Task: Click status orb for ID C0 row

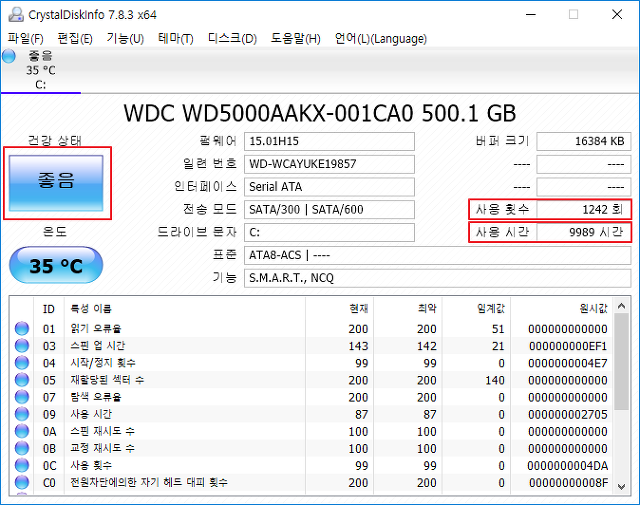Action: pos(22,483)
